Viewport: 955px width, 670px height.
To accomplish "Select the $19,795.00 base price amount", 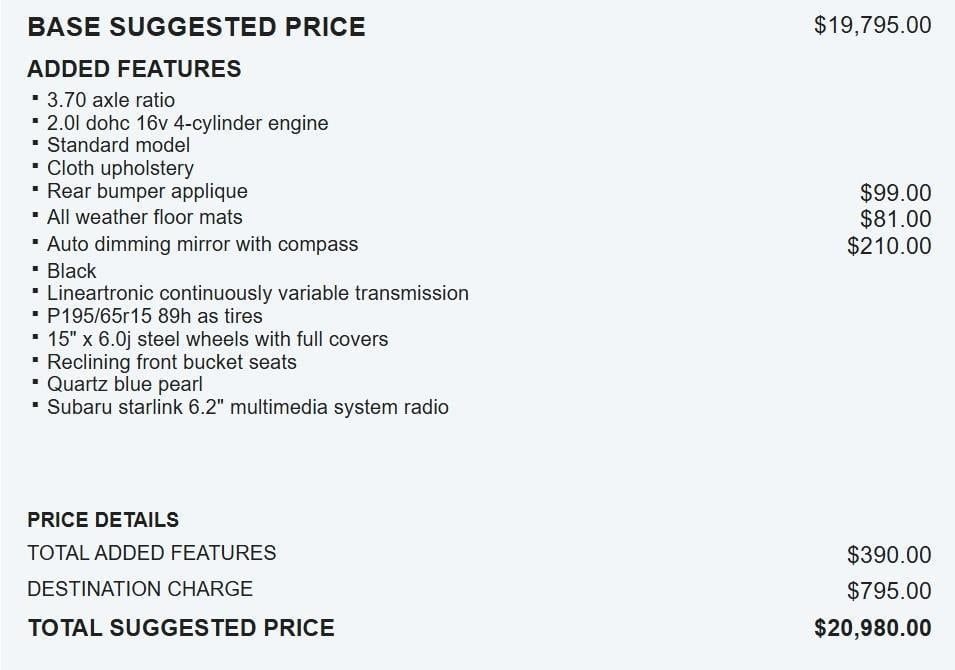I will (872, 25).
